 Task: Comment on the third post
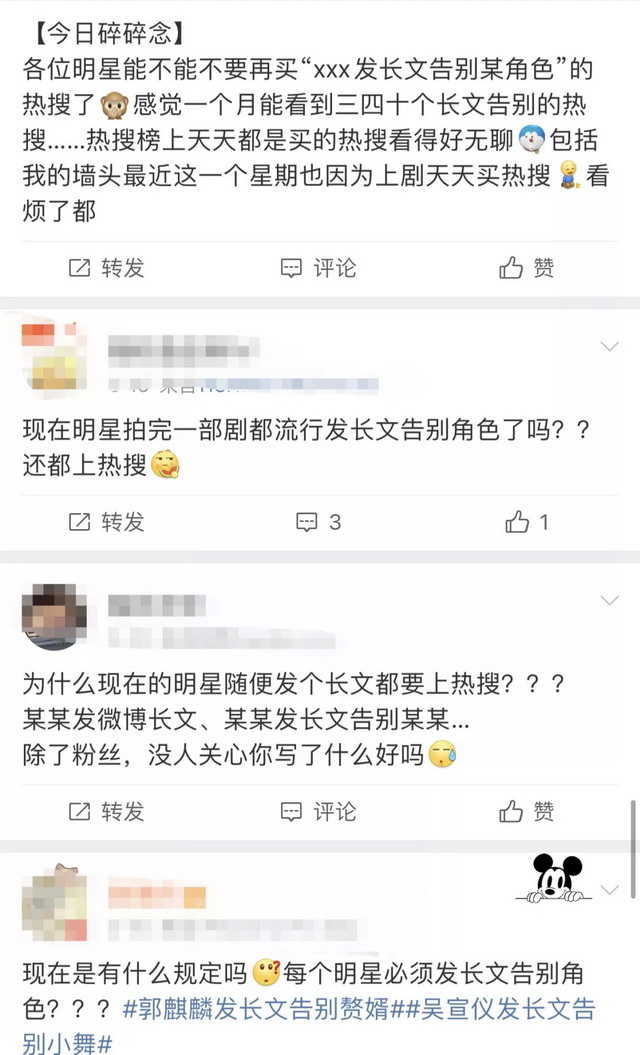(318, 811)
